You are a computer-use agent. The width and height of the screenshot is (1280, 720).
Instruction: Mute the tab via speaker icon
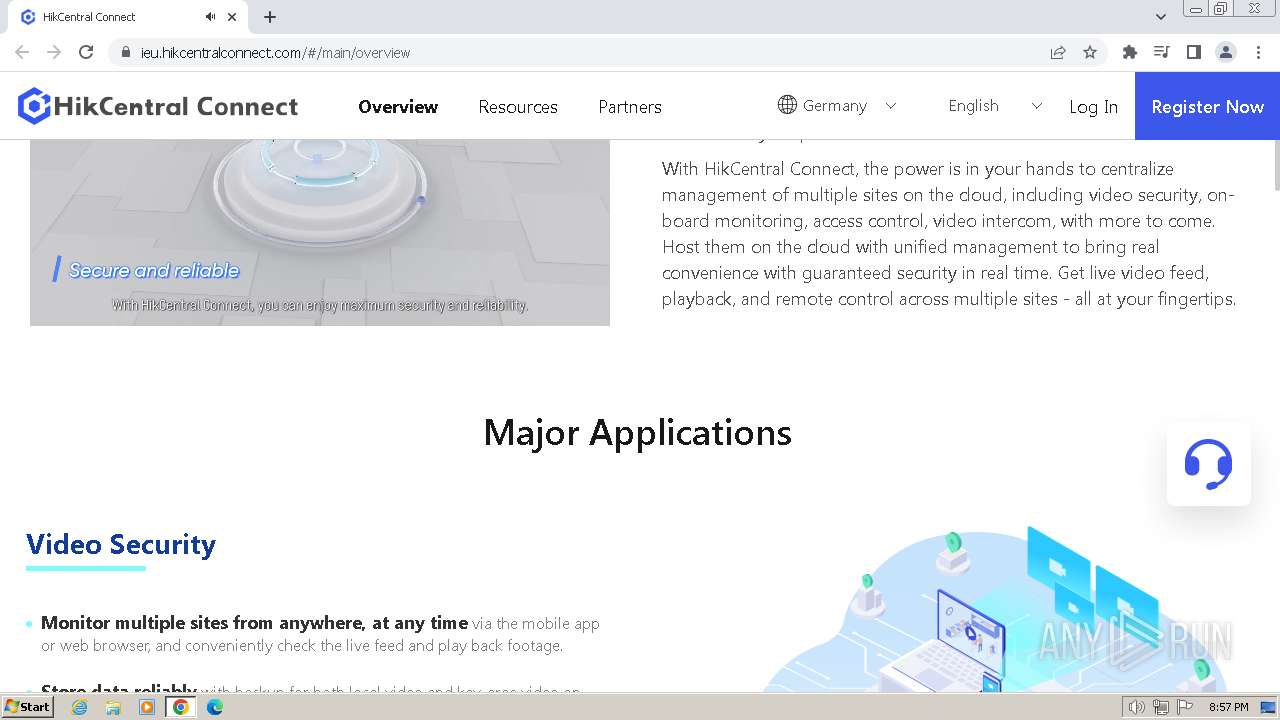click(x=211, y=17)
